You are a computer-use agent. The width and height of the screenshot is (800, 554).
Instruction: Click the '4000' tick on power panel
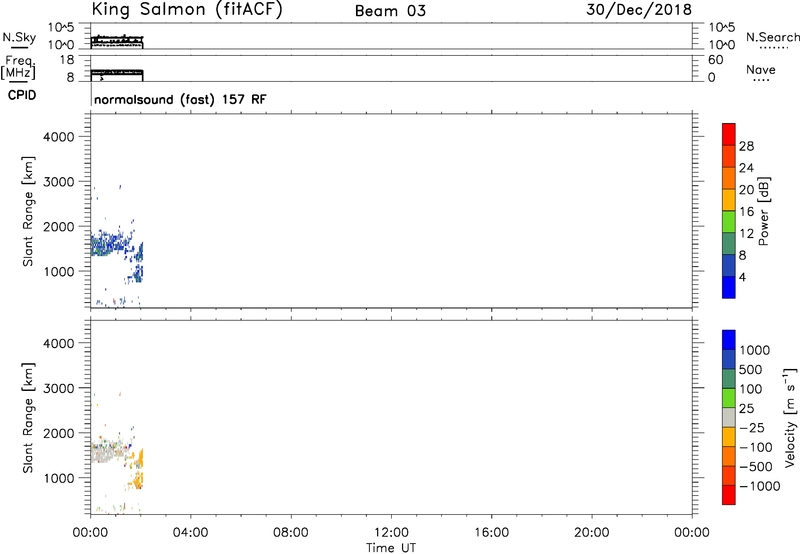click(x=59, y=137)
